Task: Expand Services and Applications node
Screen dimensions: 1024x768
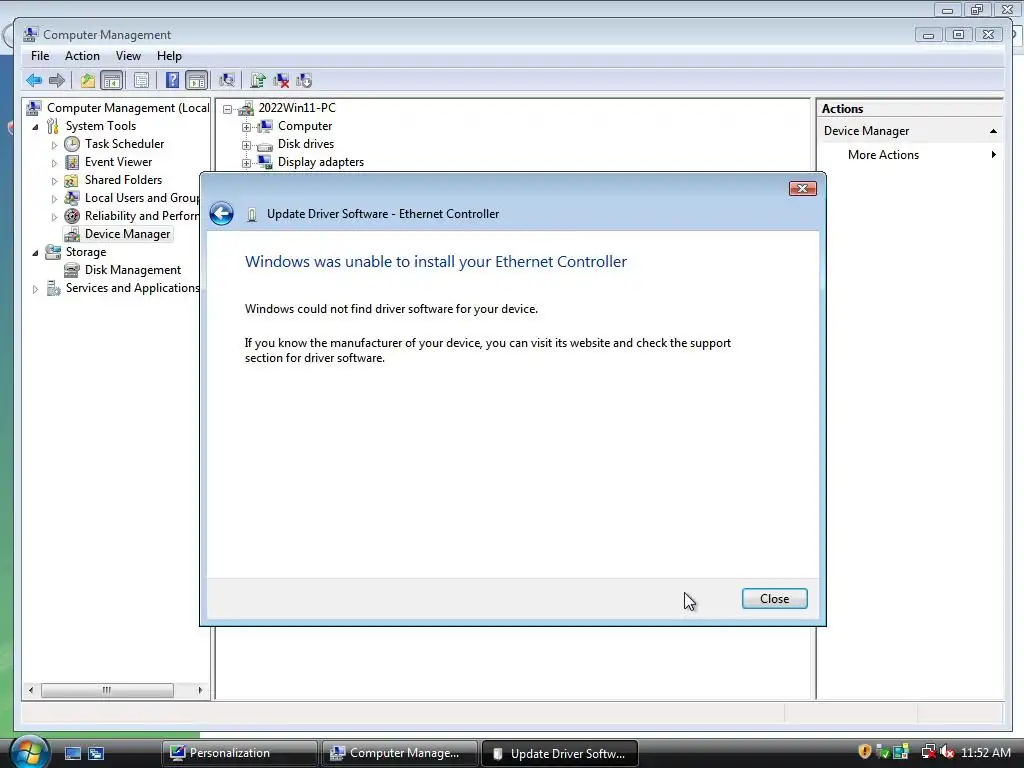Action: (35, 289)
